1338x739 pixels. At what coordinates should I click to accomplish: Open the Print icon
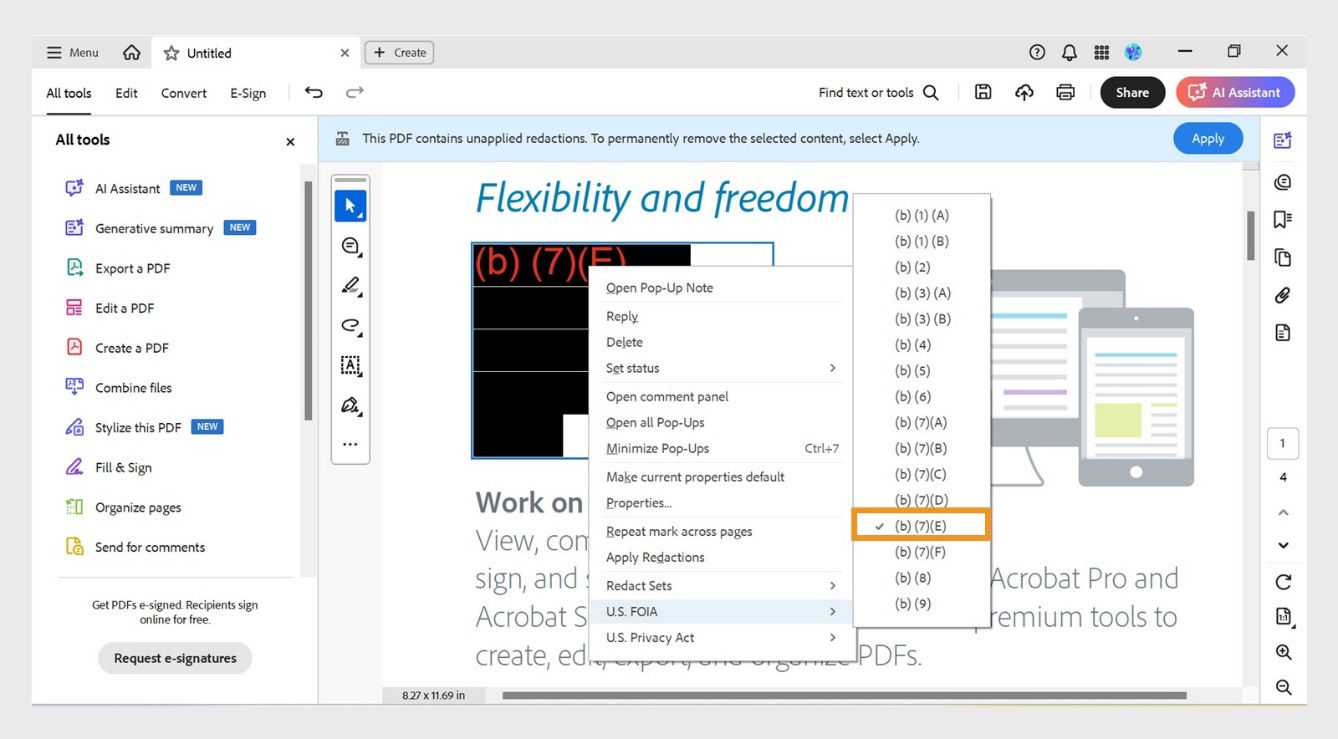1065,91
